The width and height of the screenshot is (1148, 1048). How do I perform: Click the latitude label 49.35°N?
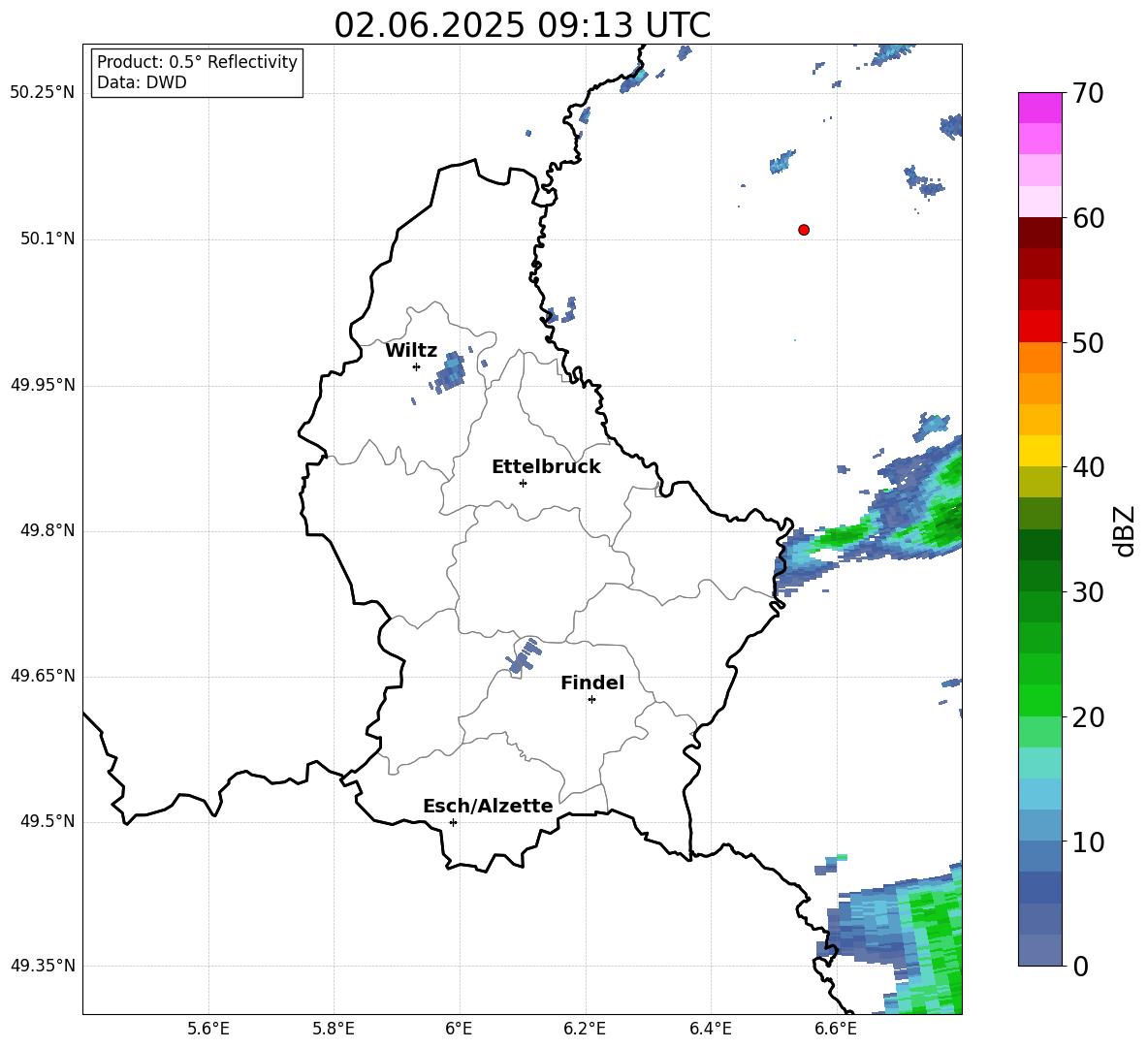click(43, 966)
